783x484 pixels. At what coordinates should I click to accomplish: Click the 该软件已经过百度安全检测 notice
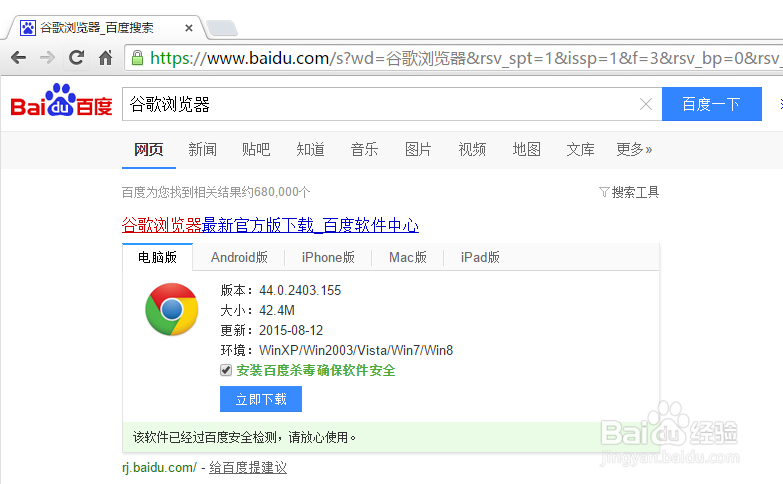pos(245,438)
